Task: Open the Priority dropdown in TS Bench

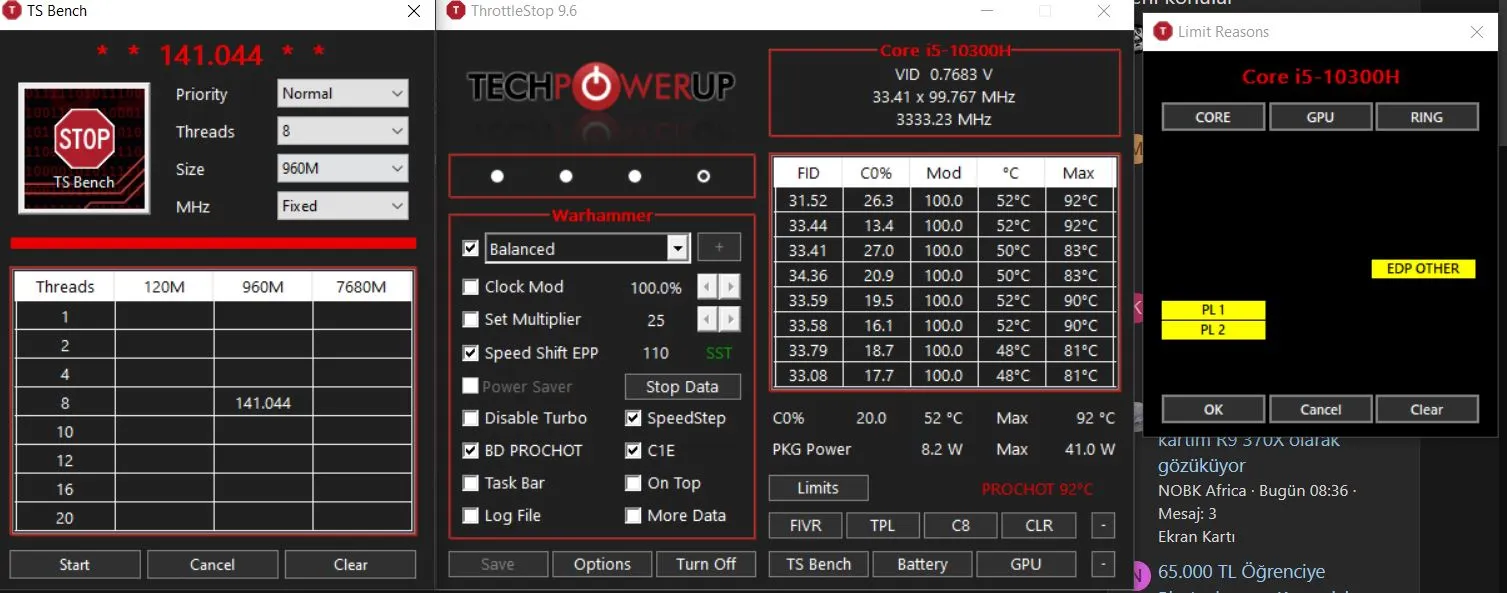Action: click(x=343, y=94)
